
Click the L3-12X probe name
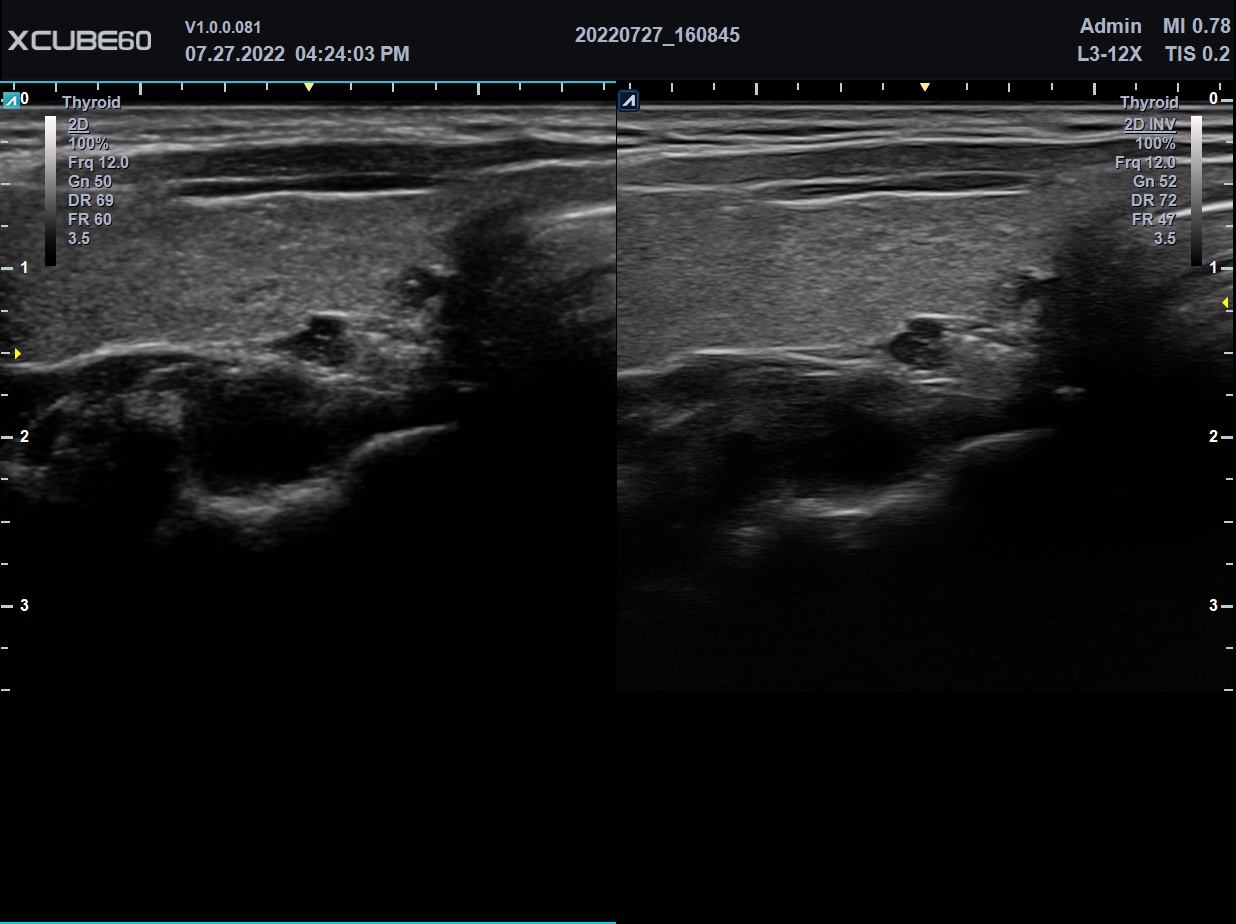[x=1109, y=54]
